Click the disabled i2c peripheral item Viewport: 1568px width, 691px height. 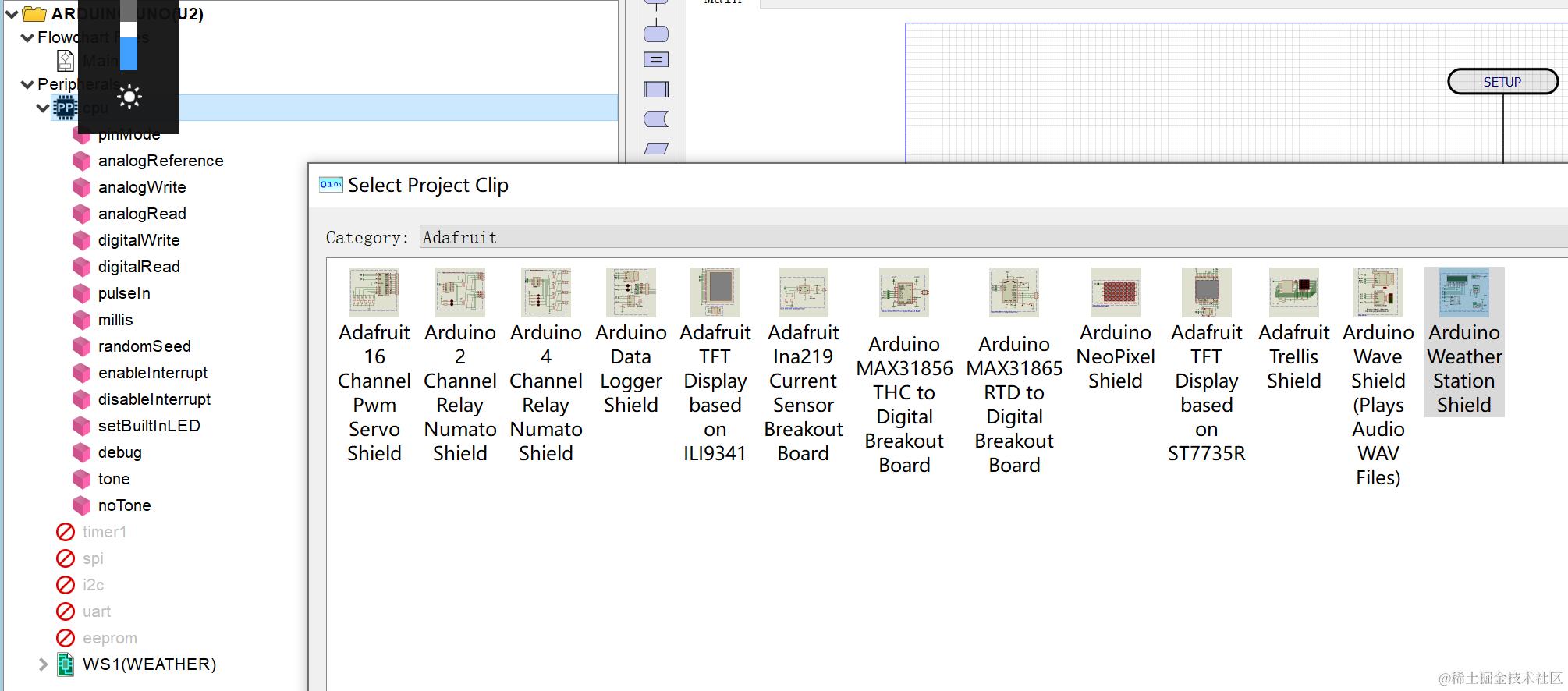pyautogui.click(x=93, y=585)
